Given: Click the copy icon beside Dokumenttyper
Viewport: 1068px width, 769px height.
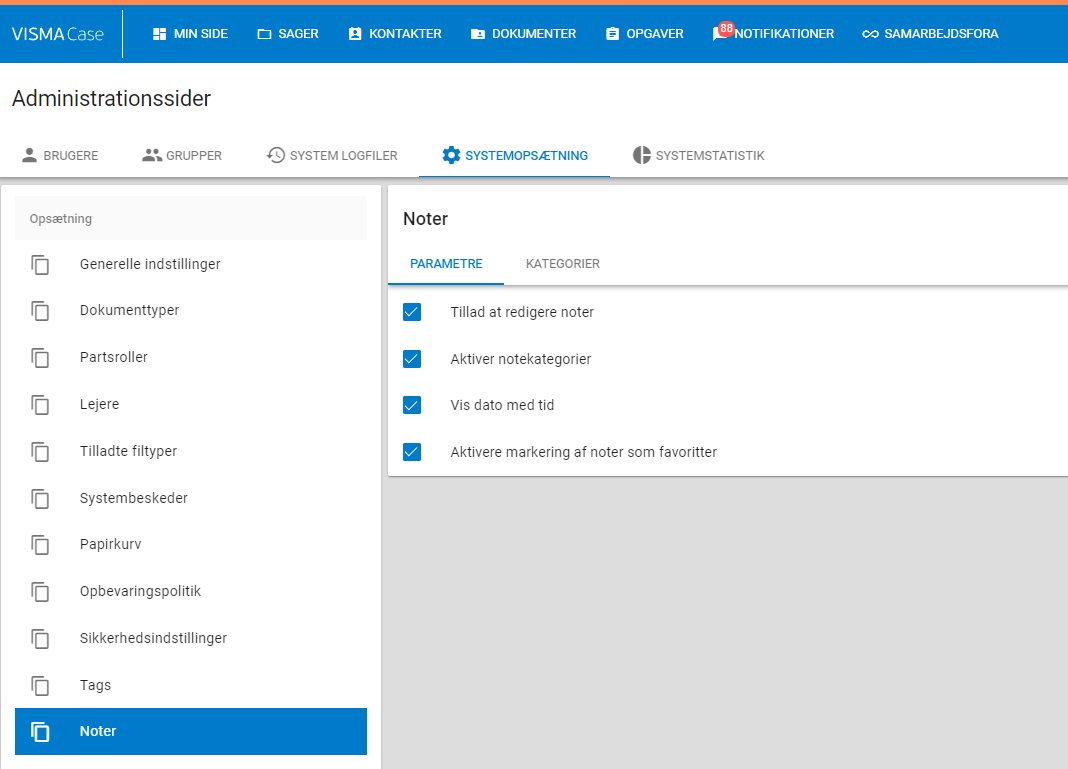Looking at the screenshot, I should tap(40, 311).
